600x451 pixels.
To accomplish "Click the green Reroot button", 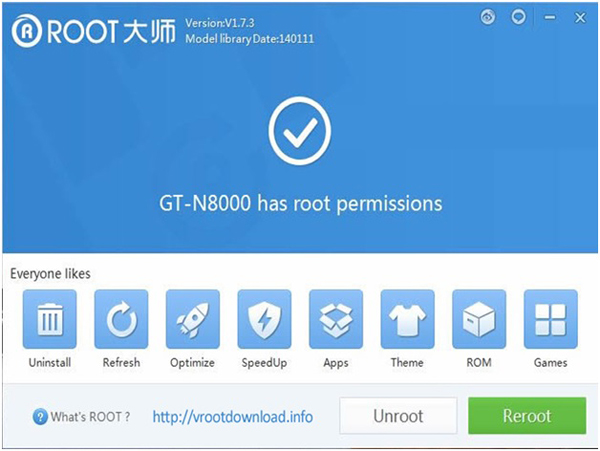I will (x=527, y=416).
